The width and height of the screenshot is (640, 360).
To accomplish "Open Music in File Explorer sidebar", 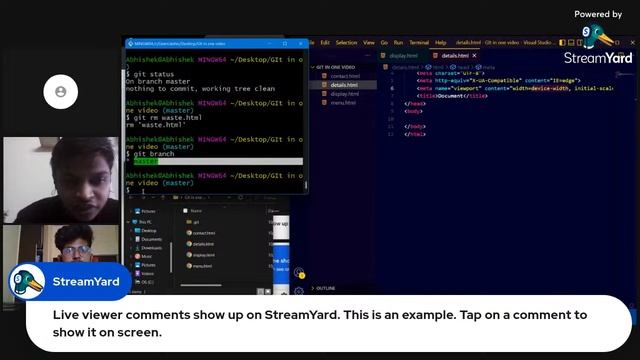I will click(x=143, y=256).
